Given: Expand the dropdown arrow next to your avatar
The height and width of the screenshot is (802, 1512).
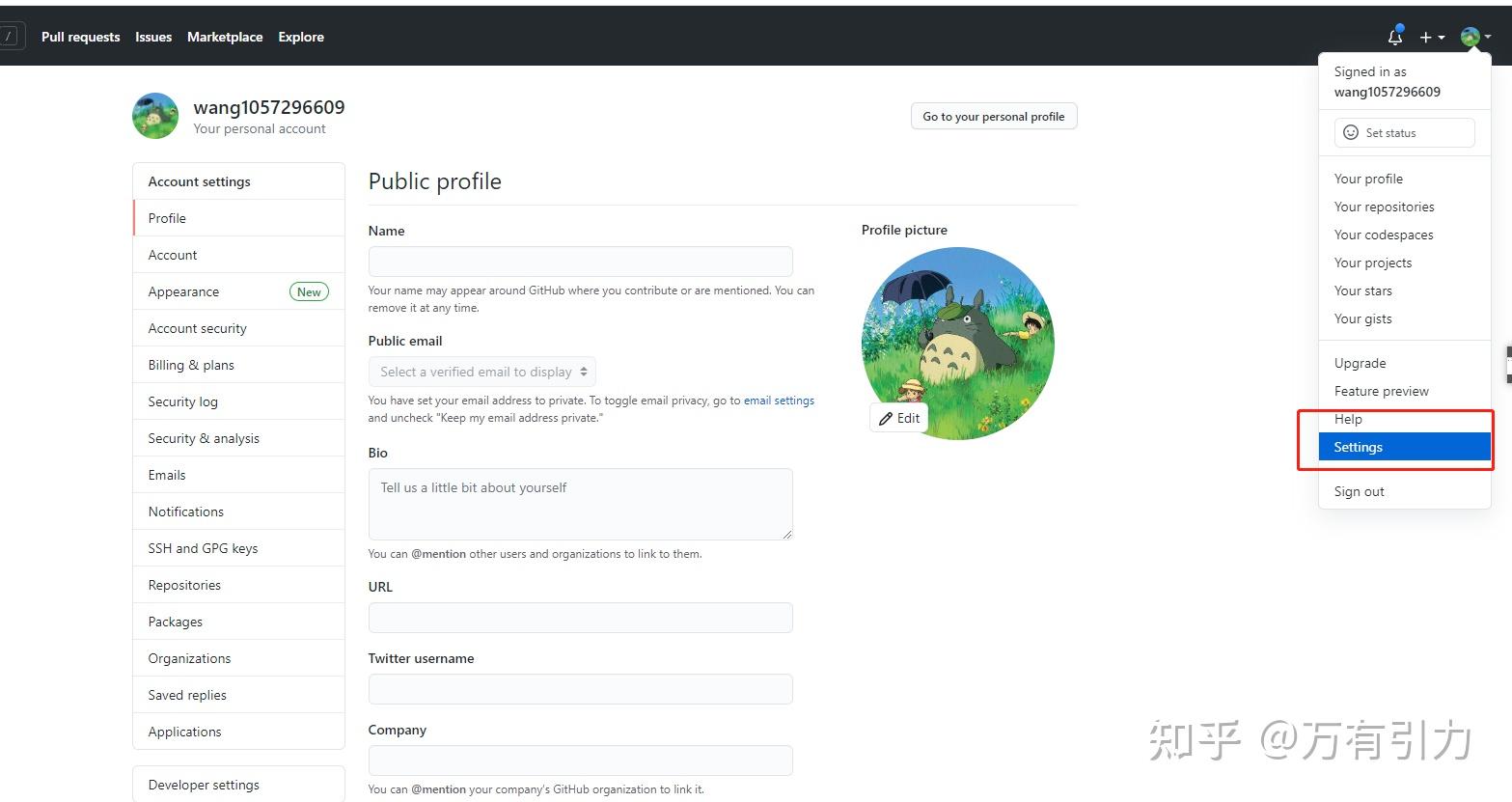Looking at the screenshot, I should click(x=1489, y=37).
